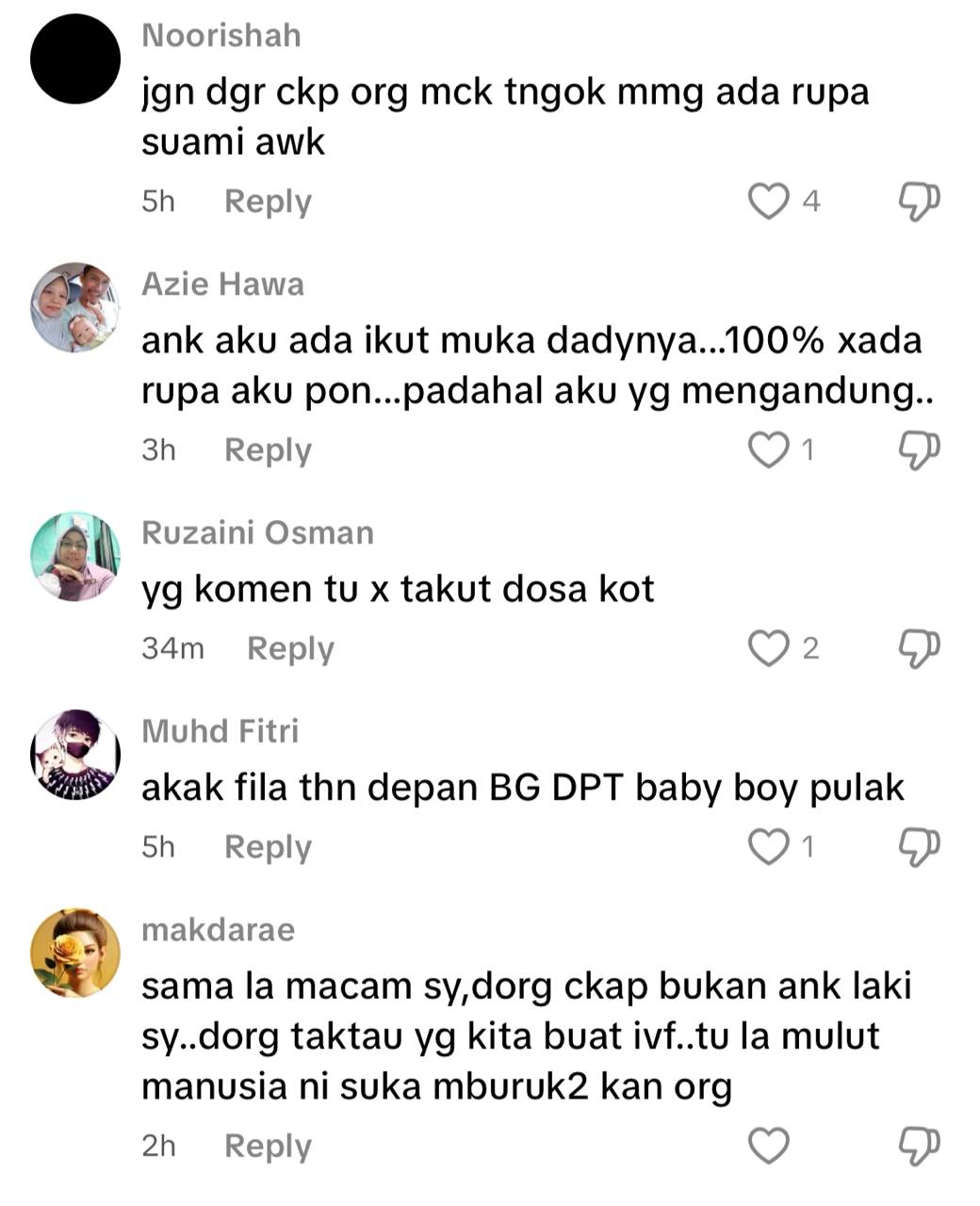Reply to makdarae's comment
The image size is (980, 1206).
point(268,1147)
